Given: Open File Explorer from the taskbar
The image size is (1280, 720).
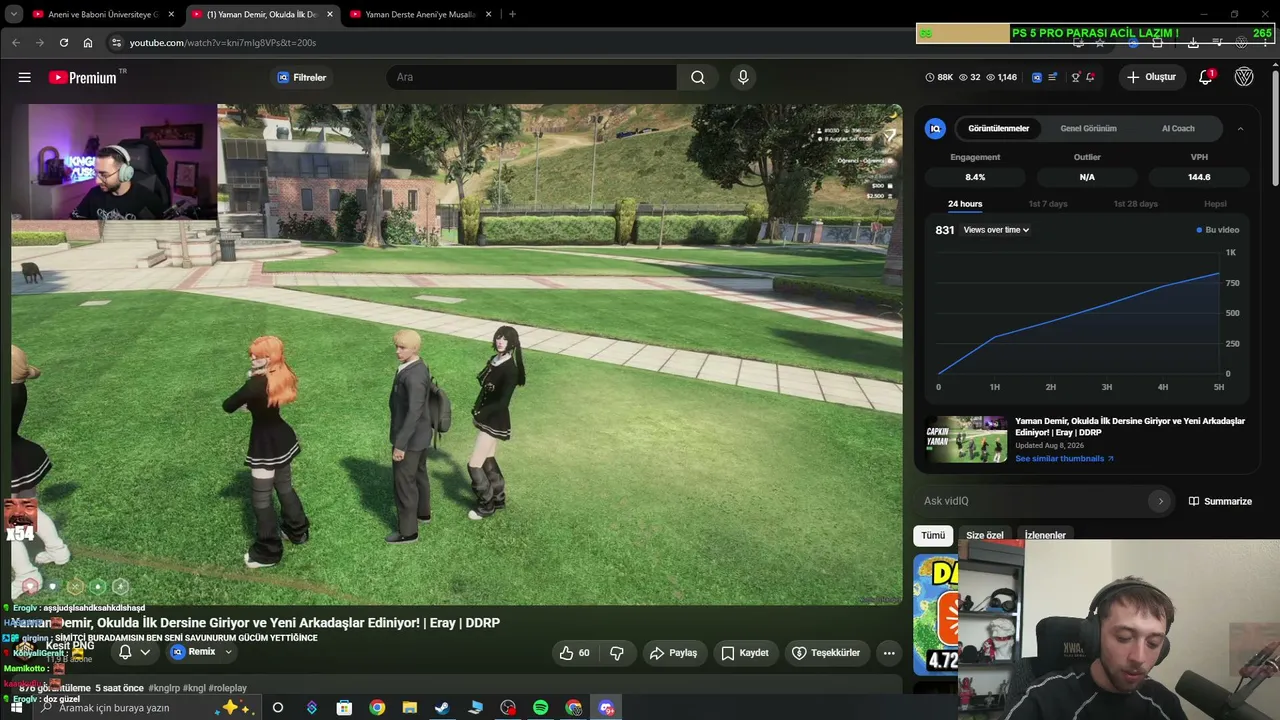Looking at the screenshot, I should tap(409, 708).
